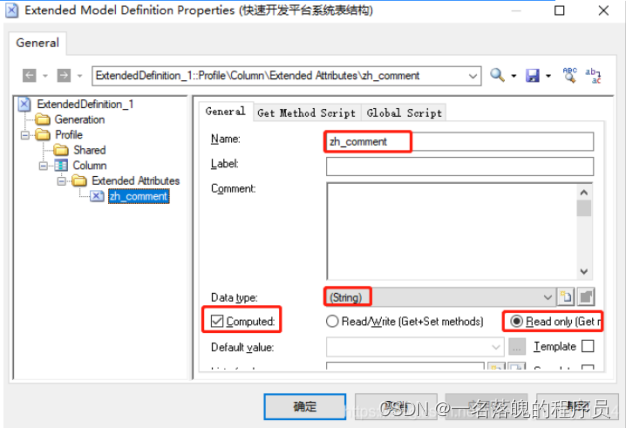This screenshot has width=626, height=428.
Task: Select Read/Write (Get+Set methods) radio
Action: 332,321
